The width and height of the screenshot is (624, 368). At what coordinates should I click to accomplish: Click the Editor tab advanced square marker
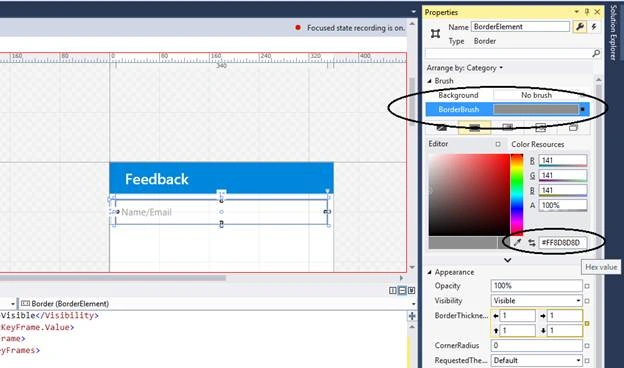[x=497, y=144]
